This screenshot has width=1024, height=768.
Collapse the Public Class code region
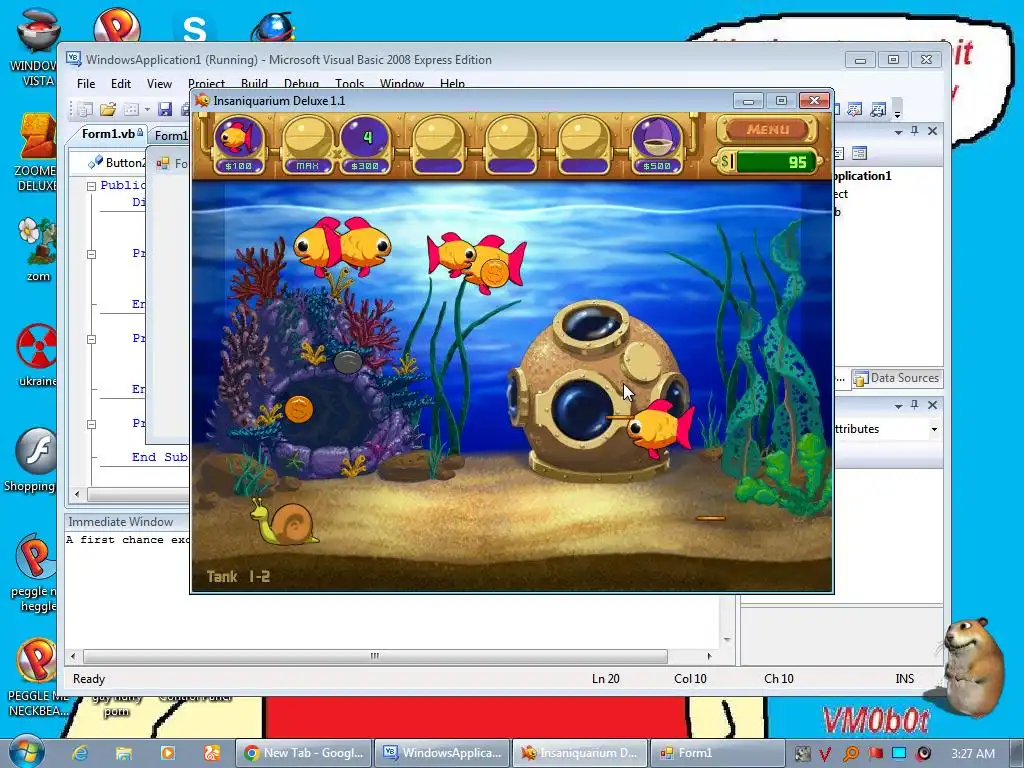91,186
